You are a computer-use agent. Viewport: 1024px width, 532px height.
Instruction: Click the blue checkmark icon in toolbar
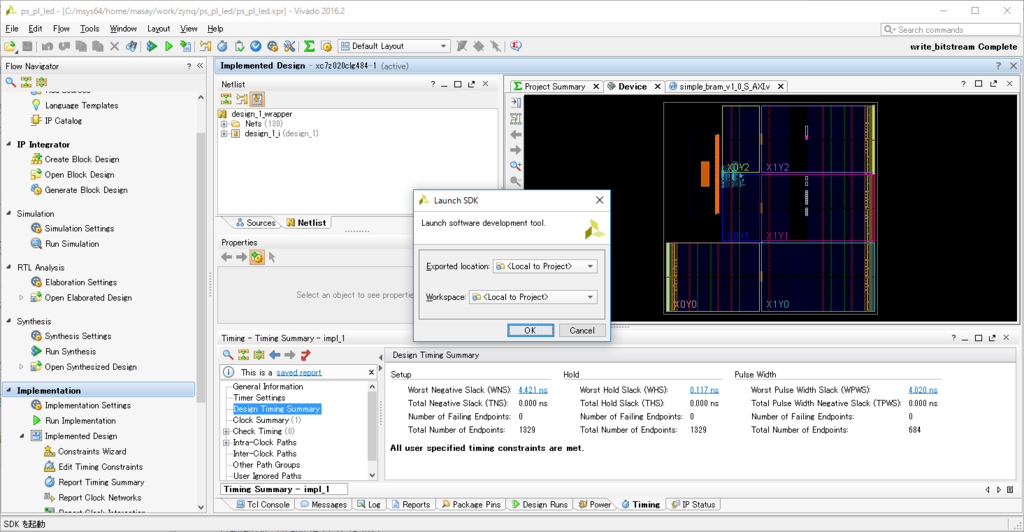tap(256, 46)
